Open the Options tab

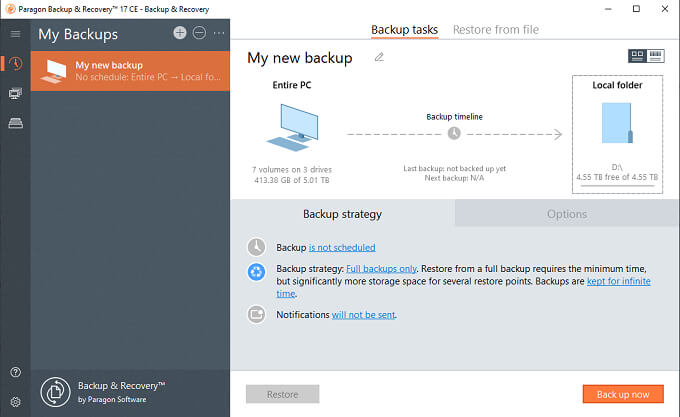click(566, 214)
